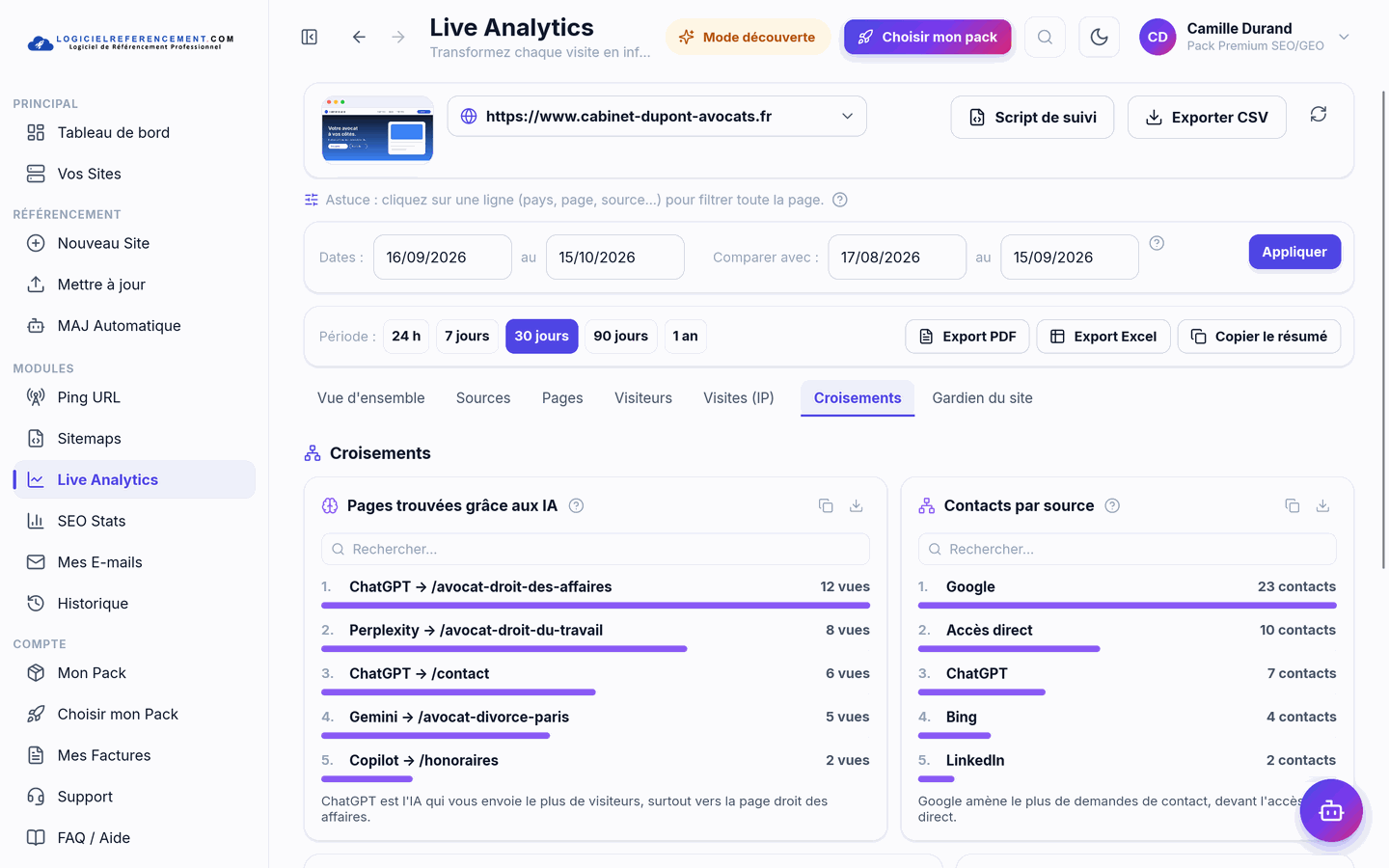Click Mode découverte badge
Viewport: 1389px width, 868px height.
(748, 37)
